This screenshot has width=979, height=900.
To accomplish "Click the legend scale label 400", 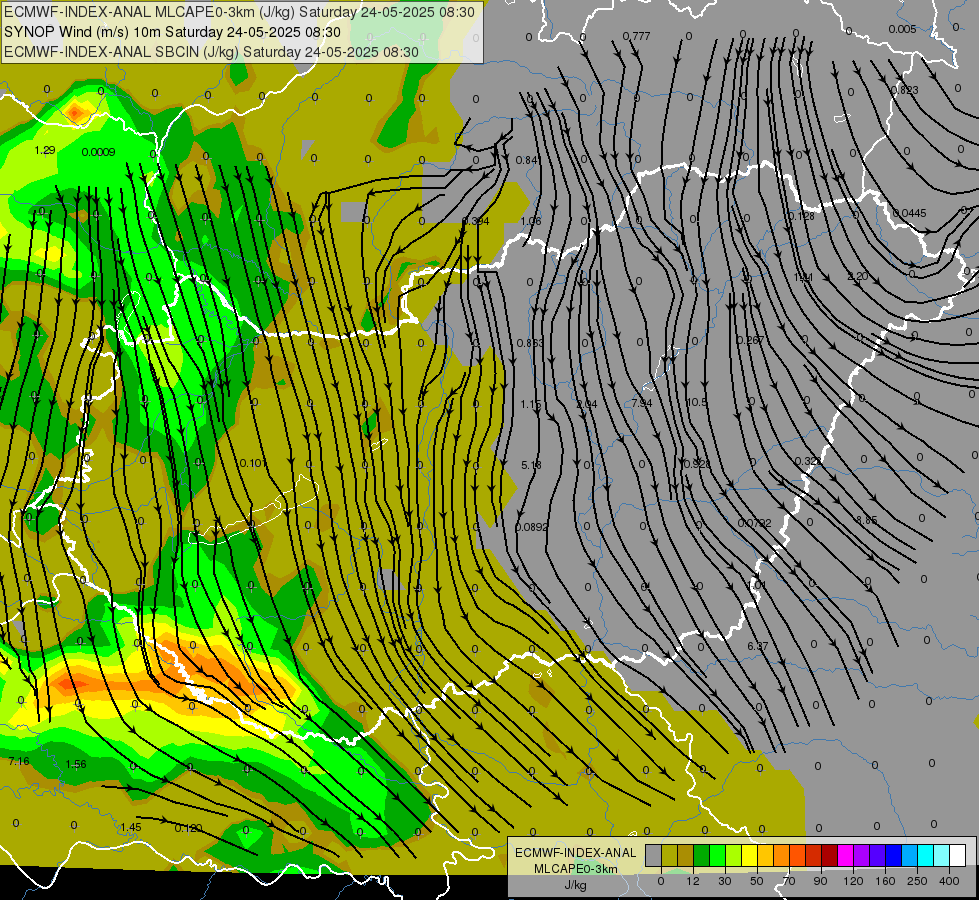I will click(x=949, y=881).
